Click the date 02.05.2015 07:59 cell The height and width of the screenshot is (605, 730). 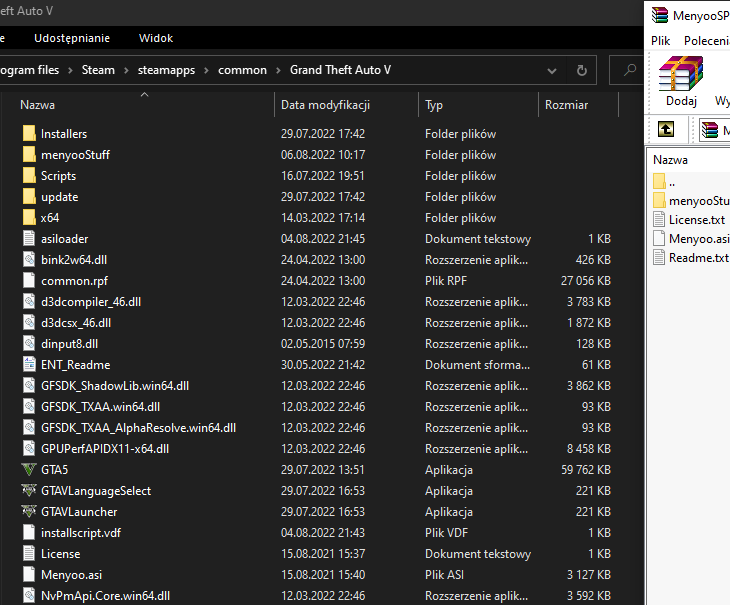click(323, 343)
